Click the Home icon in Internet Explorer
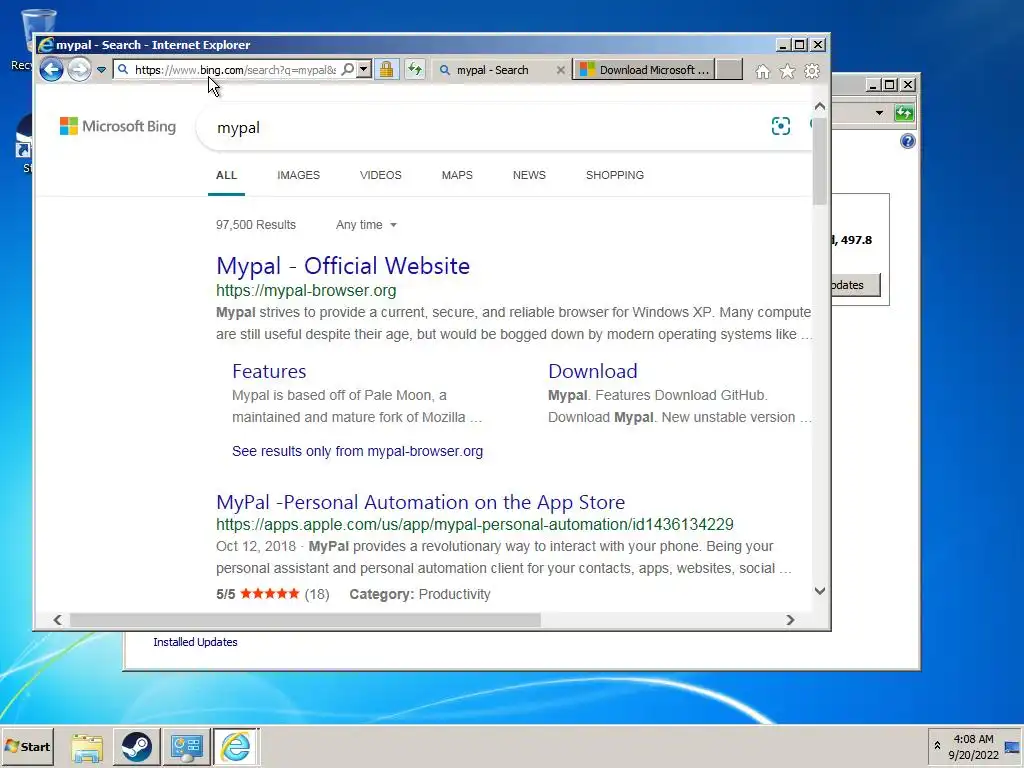Screen dimensions: 1024x768 pos(762,71)
